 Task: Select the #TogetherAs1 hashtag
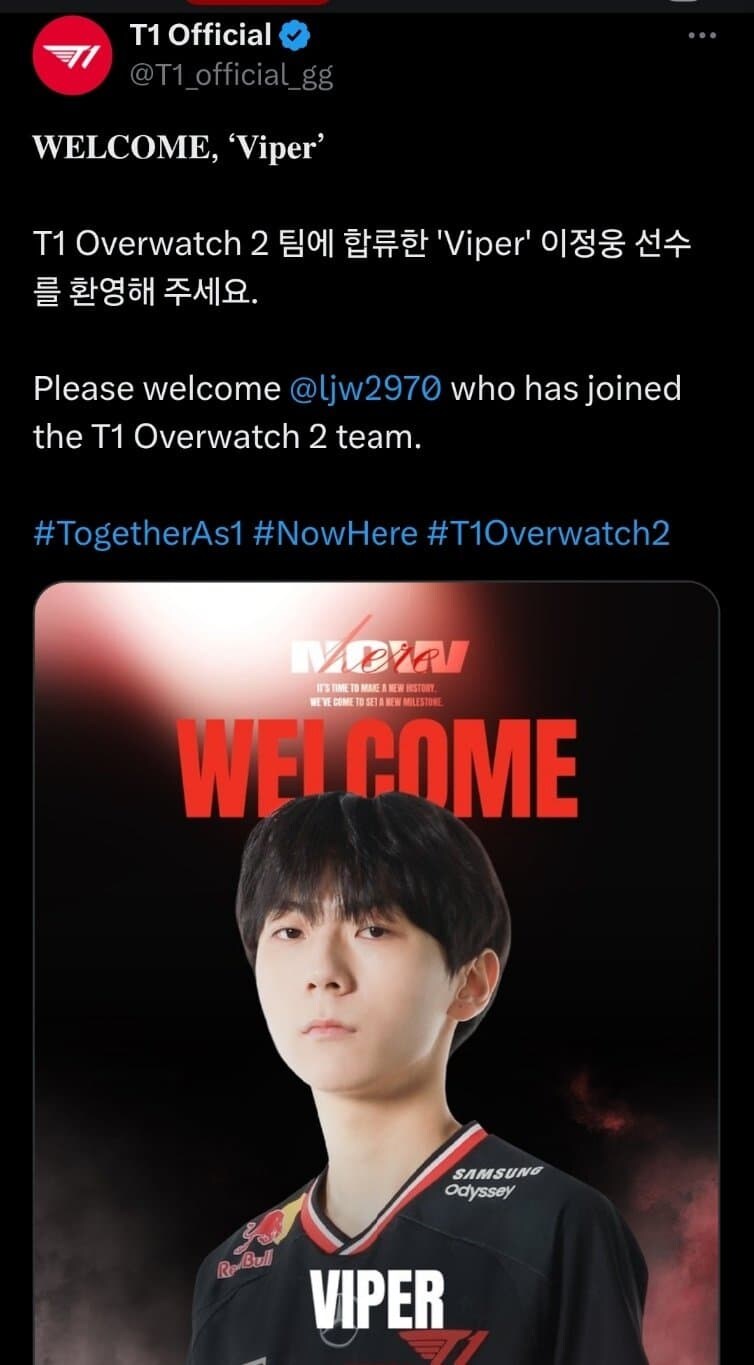click(x=138, y=533)
